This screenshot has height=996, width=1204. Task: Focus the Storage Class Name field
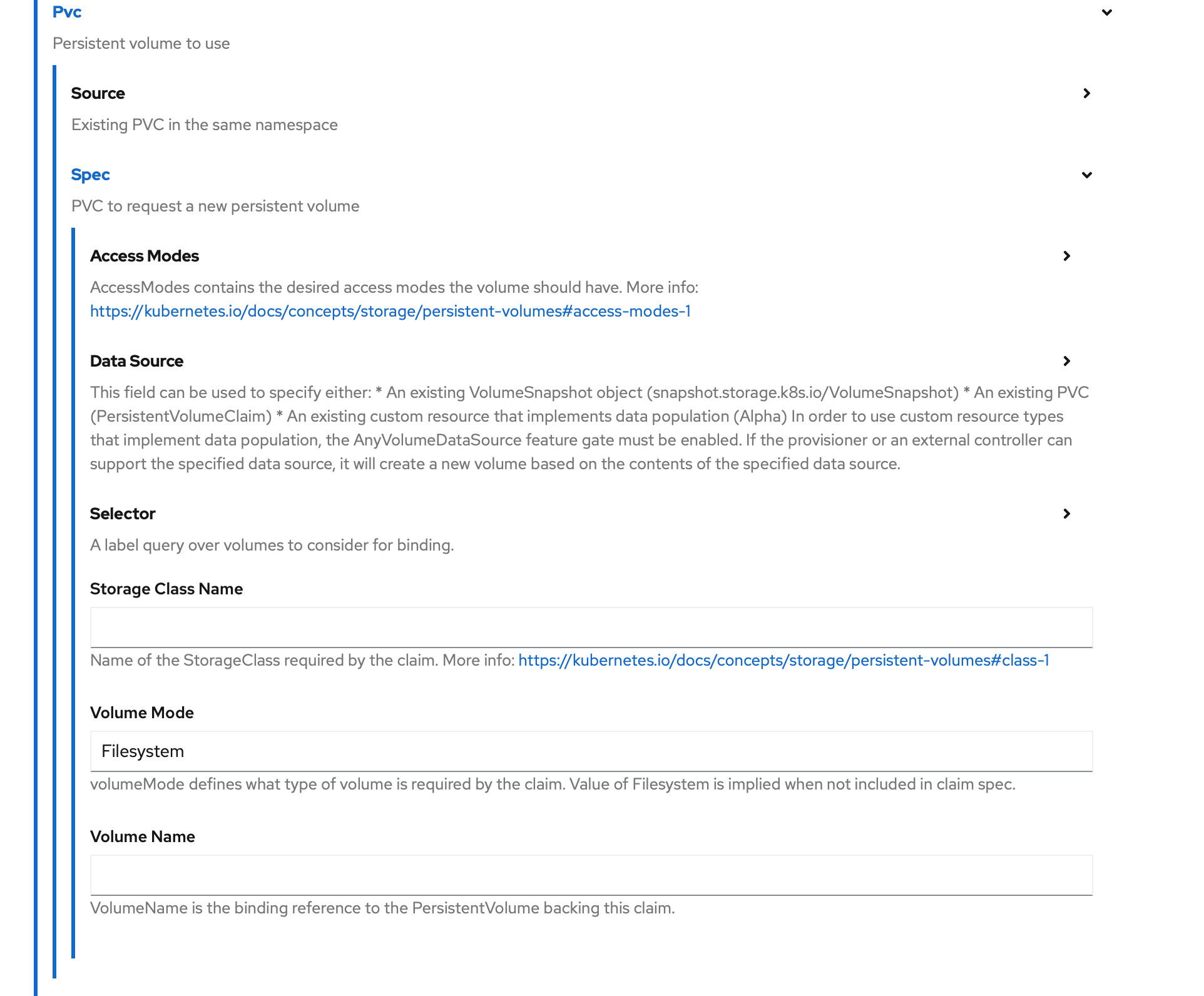point(591,628)
